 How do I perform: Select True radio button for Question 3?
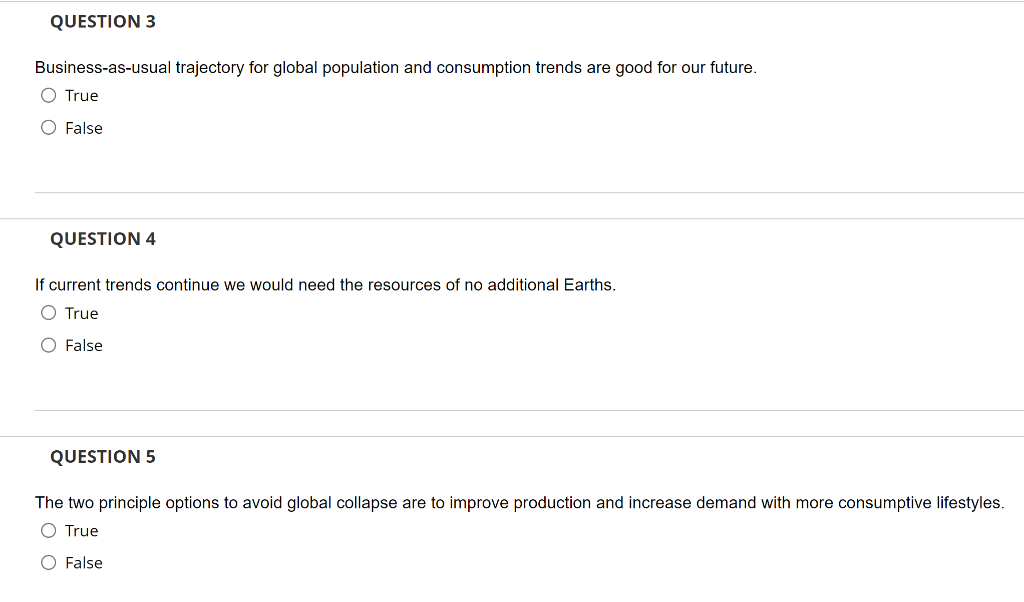click(49, 96)
